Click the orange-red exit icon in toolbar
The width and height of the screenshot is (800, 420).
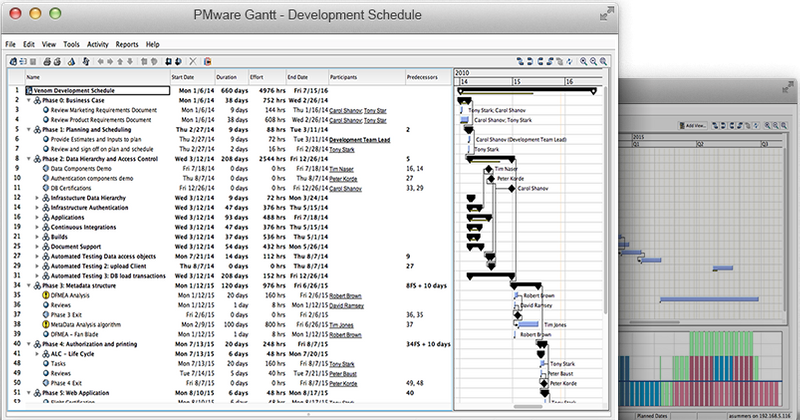tap(208, 61)
